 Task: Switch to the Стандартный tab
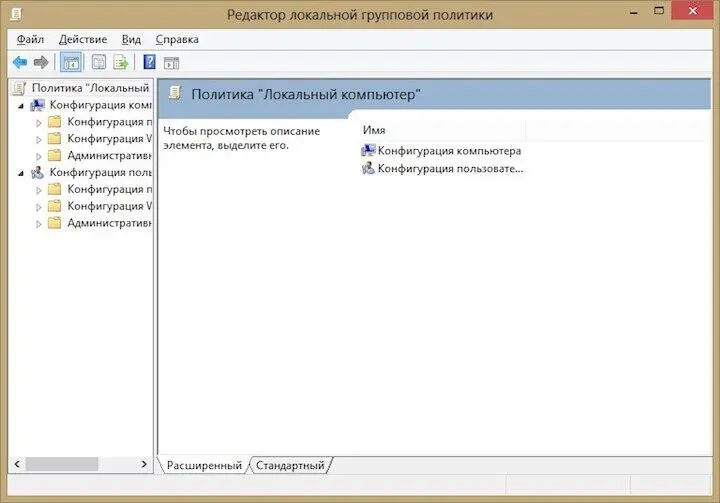[x=290, y=465]
